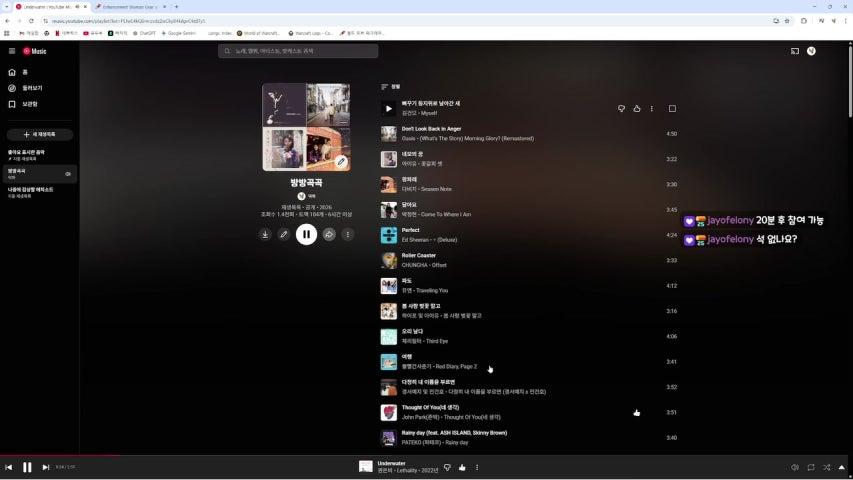The height and width of the screenshot is (480, 853).
Task: Open the Library section in sidebar
Action: coord(12,104)
